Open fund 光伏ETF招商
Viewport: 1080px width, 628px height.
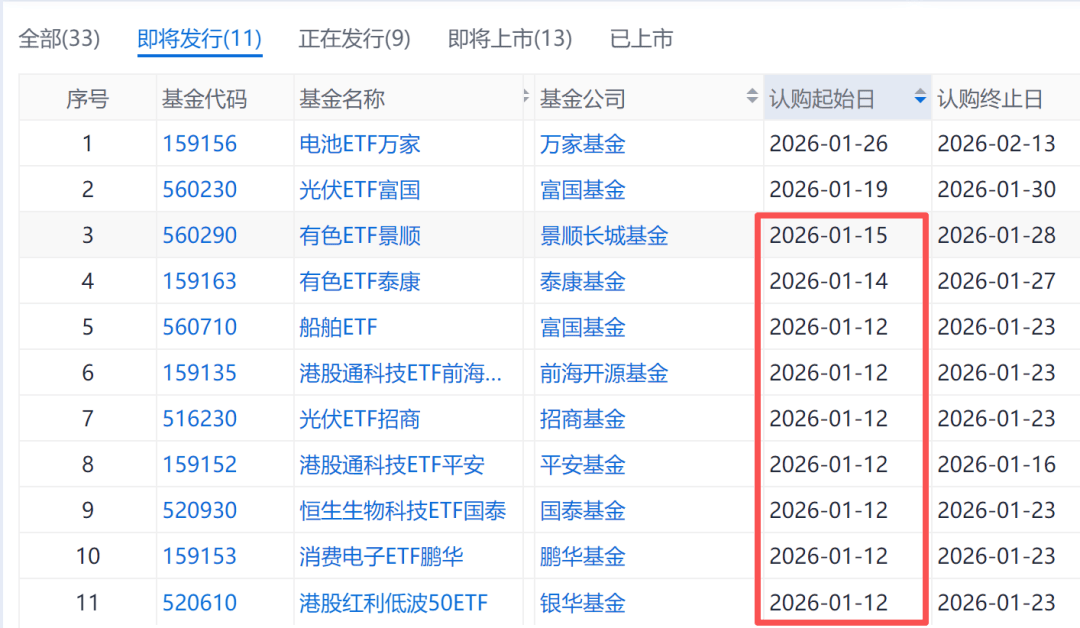360,419
